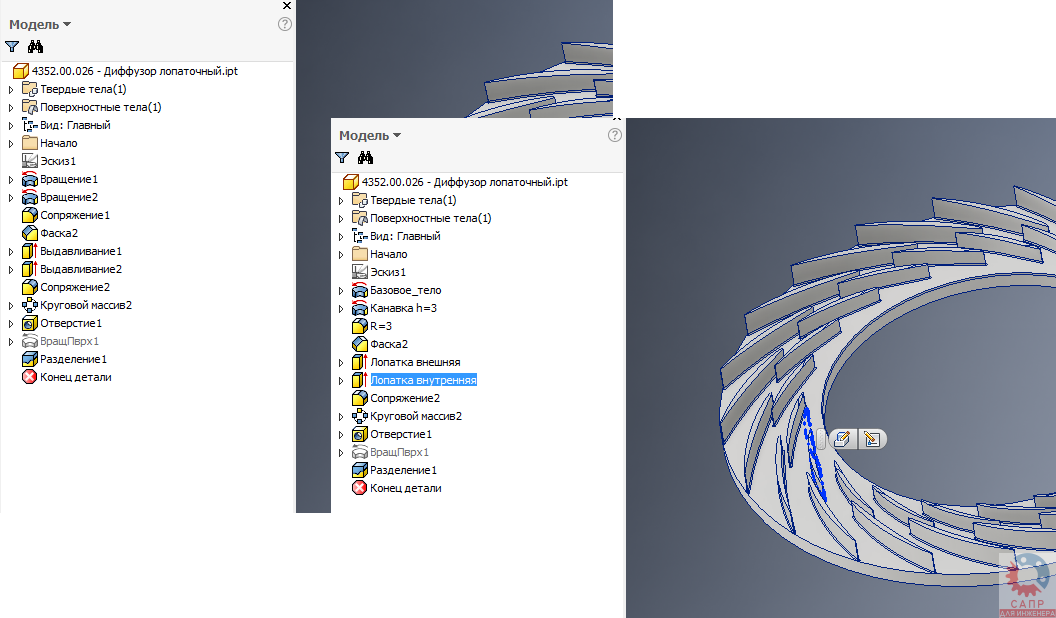Select Эскиз1 label in right tree

388,272
